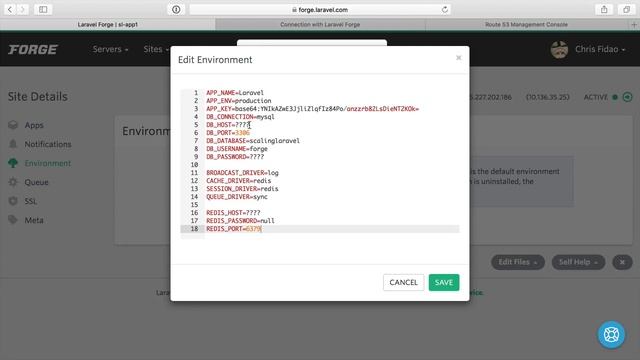The image size is (640, 360).
Task: Reload the page with refresh icon
Action: (444, 9)
